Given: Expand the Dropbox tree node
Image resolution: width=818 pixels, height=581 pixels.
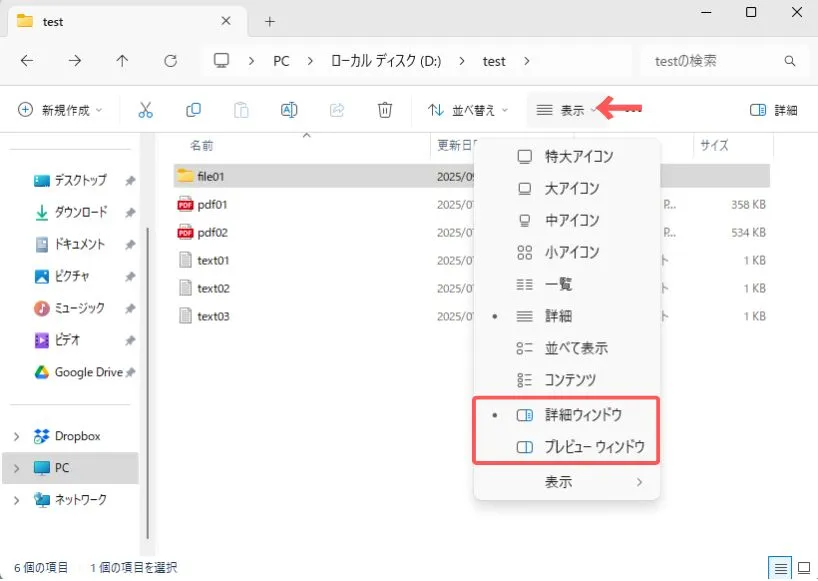Looking at the screenshot, I should coord(16,436).
